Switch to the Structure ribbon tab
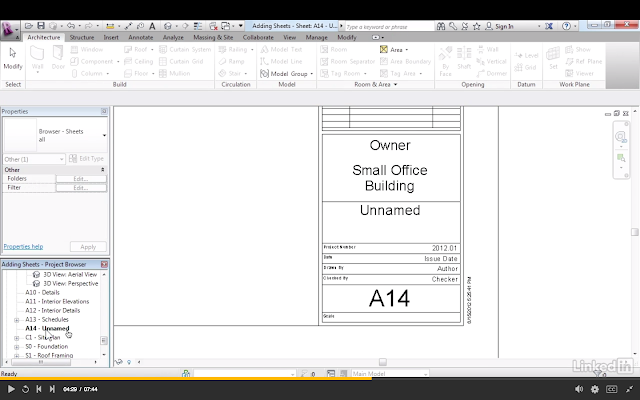640x400 pixels. coord(82,37)
